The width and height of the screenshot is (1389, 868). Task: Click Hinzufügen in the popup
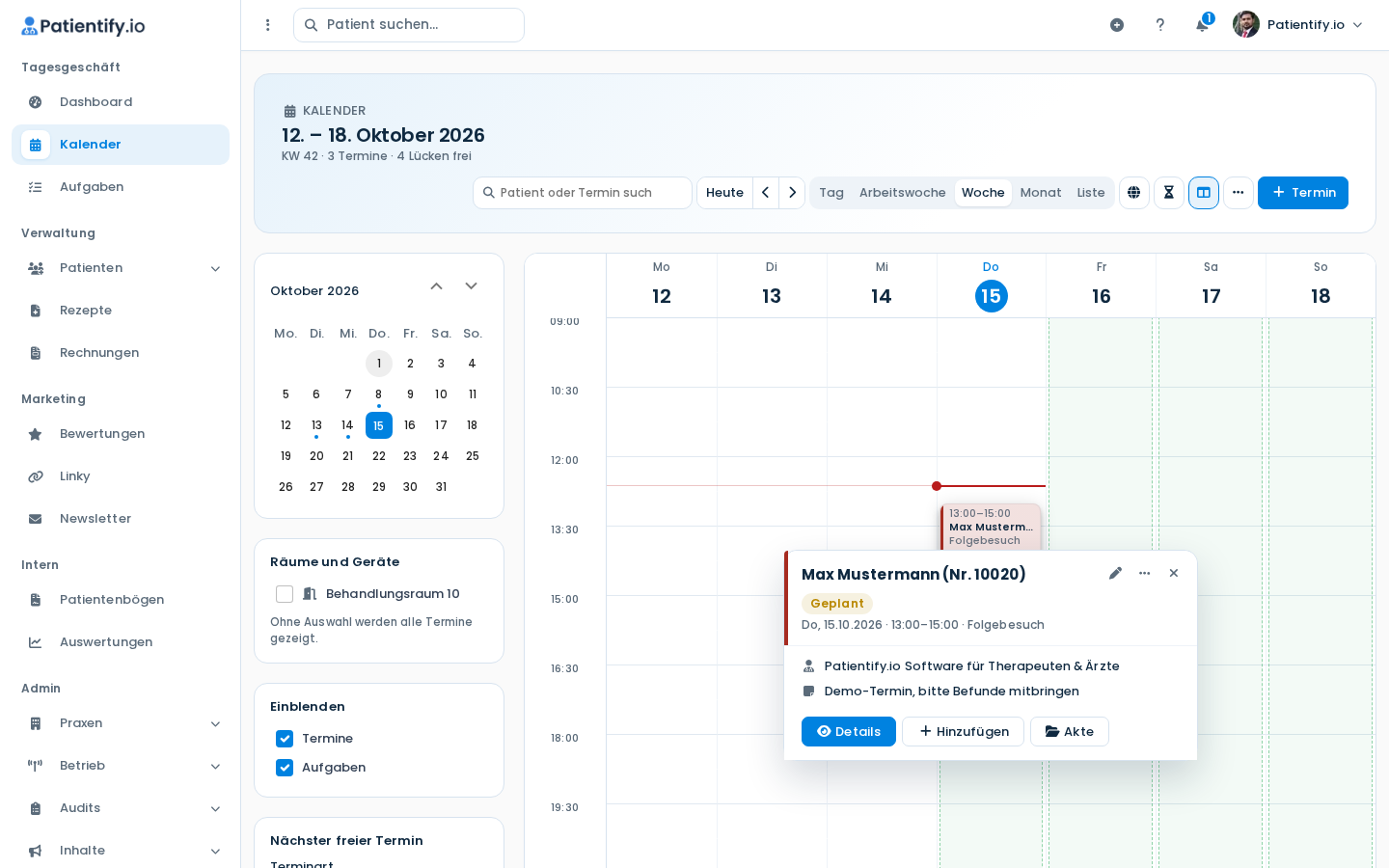point(963,732)
